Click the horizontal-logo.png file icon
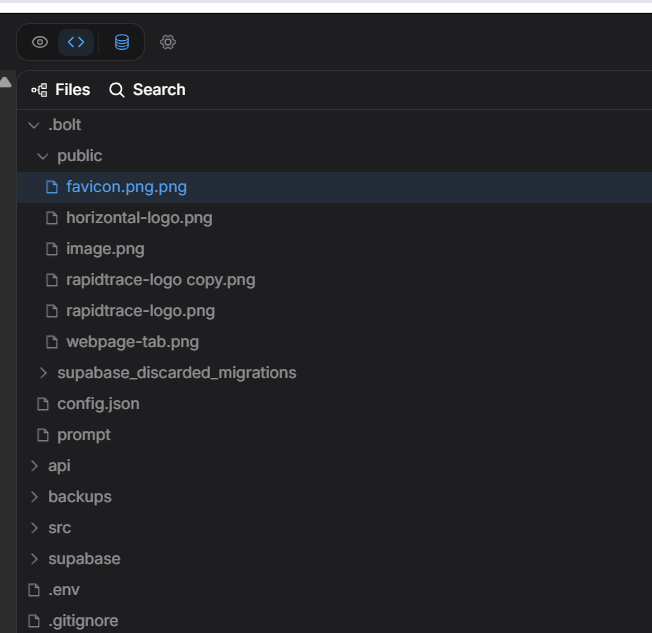 52,218
